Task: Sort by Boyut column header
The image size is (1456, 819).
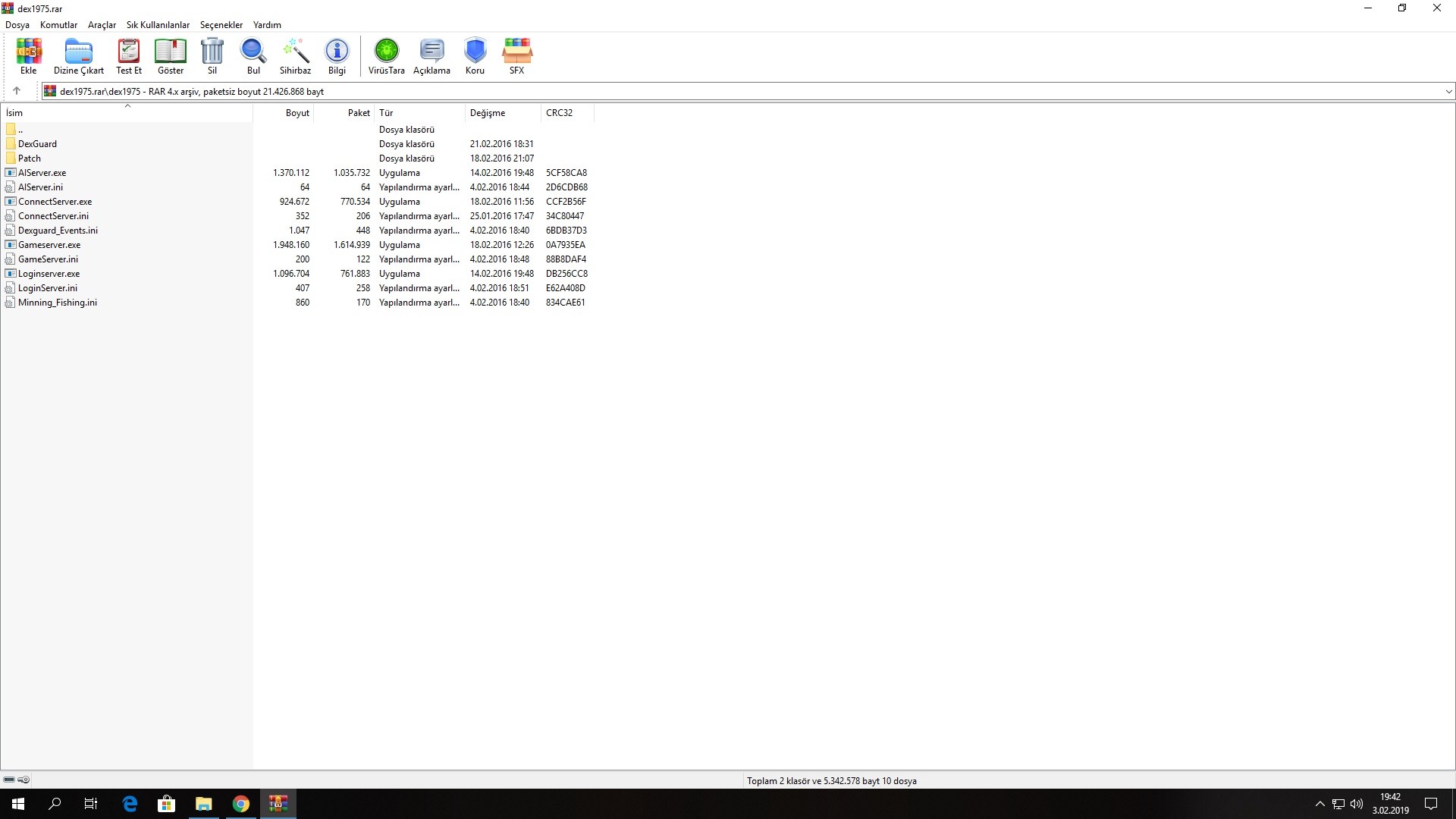Action: click(283, 113)
